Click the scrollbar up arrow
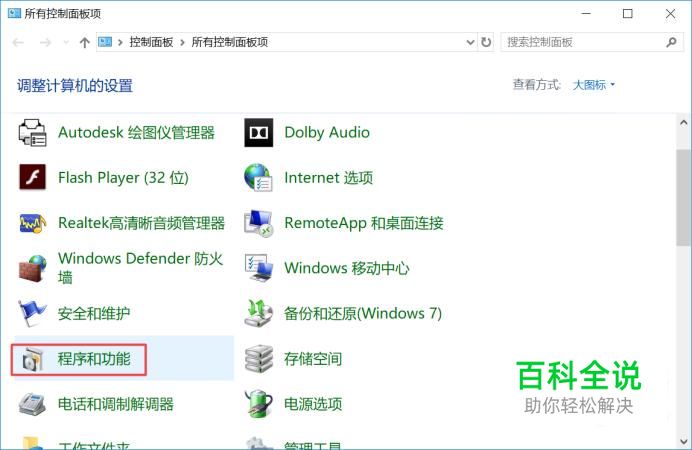Image resolution: width=692 pixels, height=450 pixels. pos(683,122)
